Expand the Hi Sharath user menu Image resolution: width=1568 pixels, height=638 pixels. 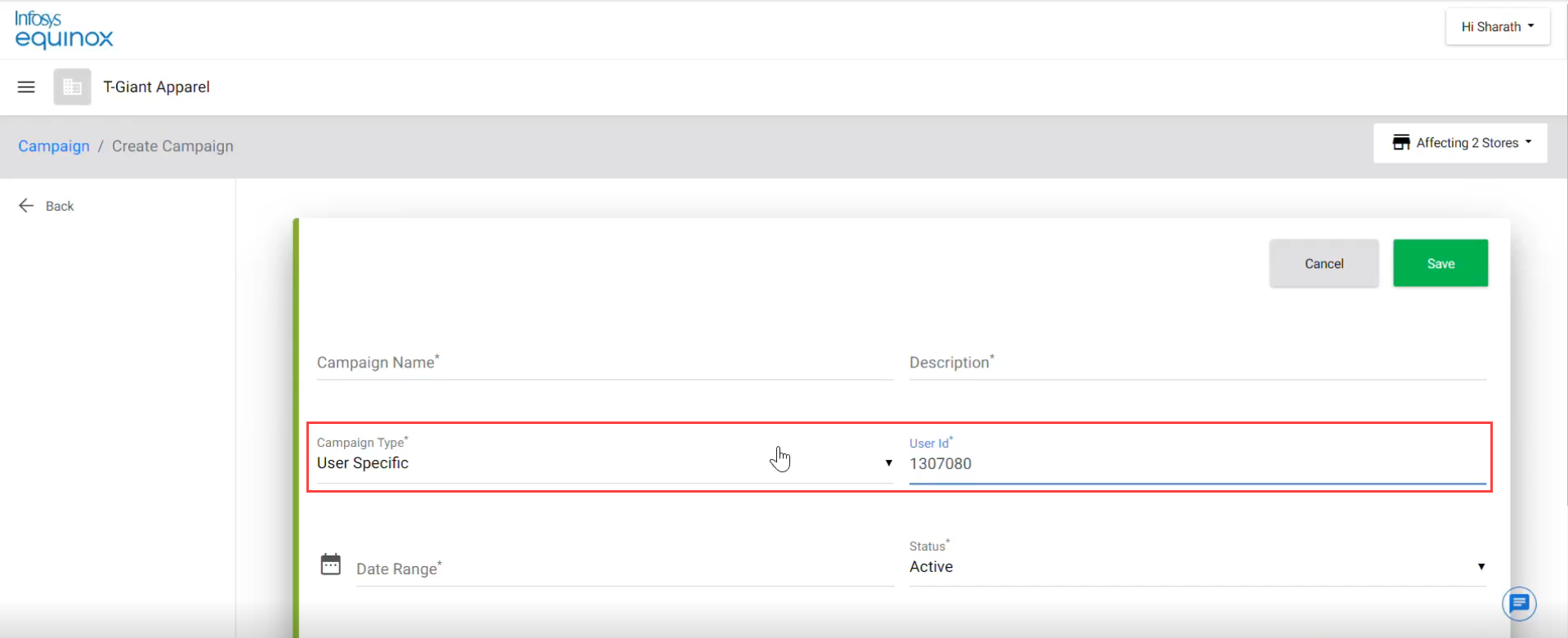(x=1497, y=27)
